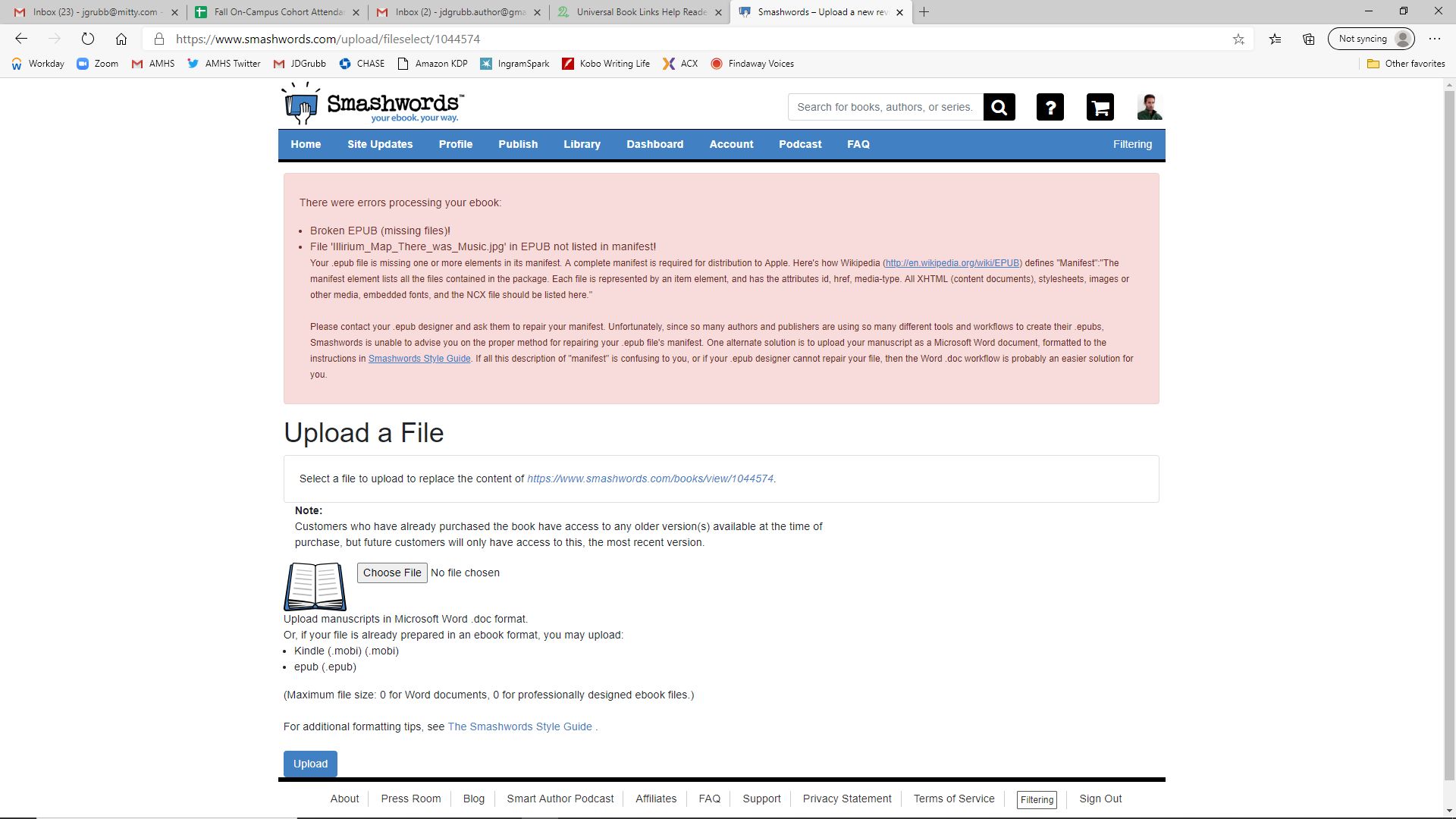Focus the book search input field
This screenshot has height=819, width=1456.
[885, 107]
